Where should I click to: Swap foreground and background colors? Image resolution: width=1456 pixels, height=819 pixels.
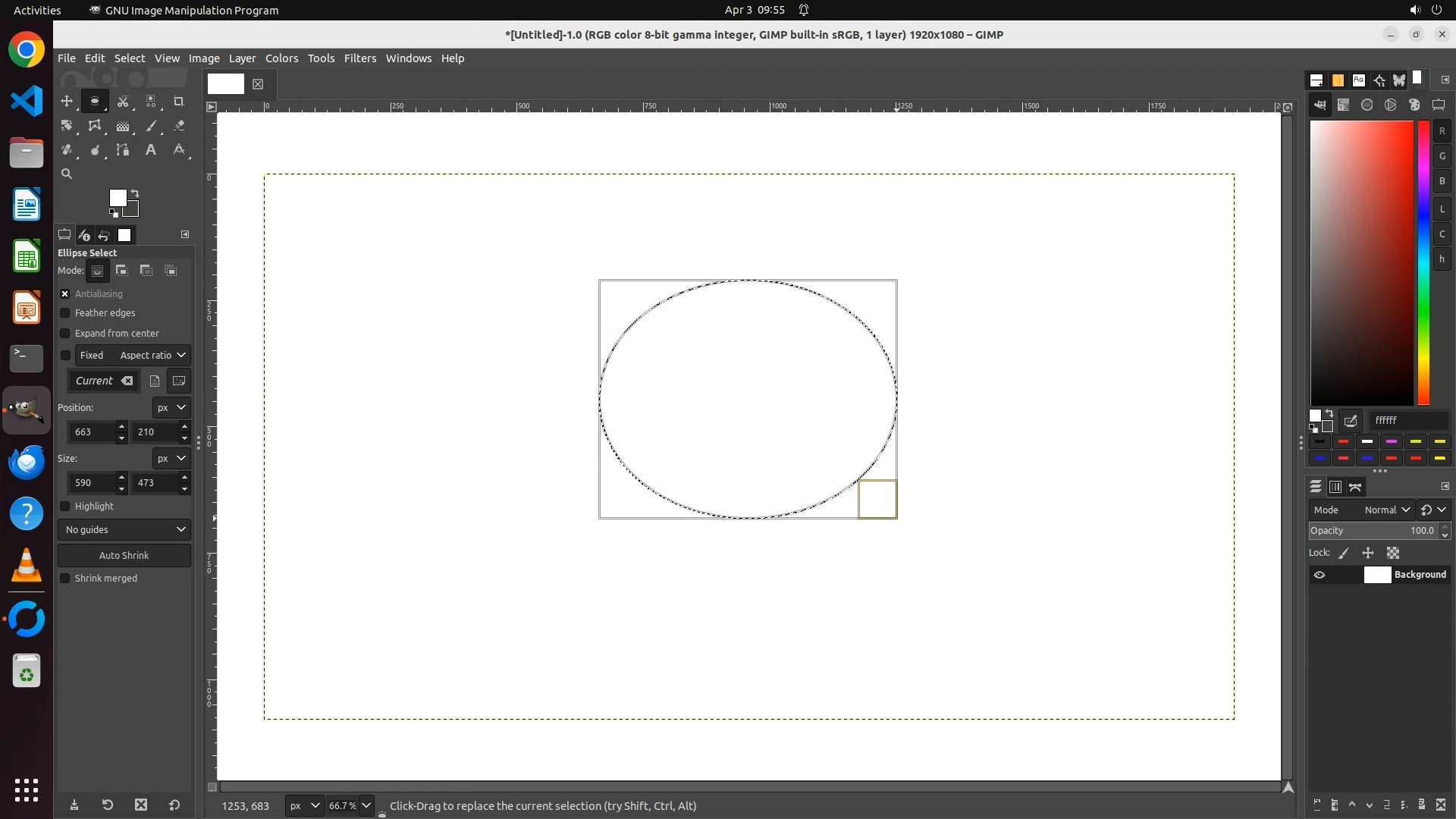click(x=135, y=193)
